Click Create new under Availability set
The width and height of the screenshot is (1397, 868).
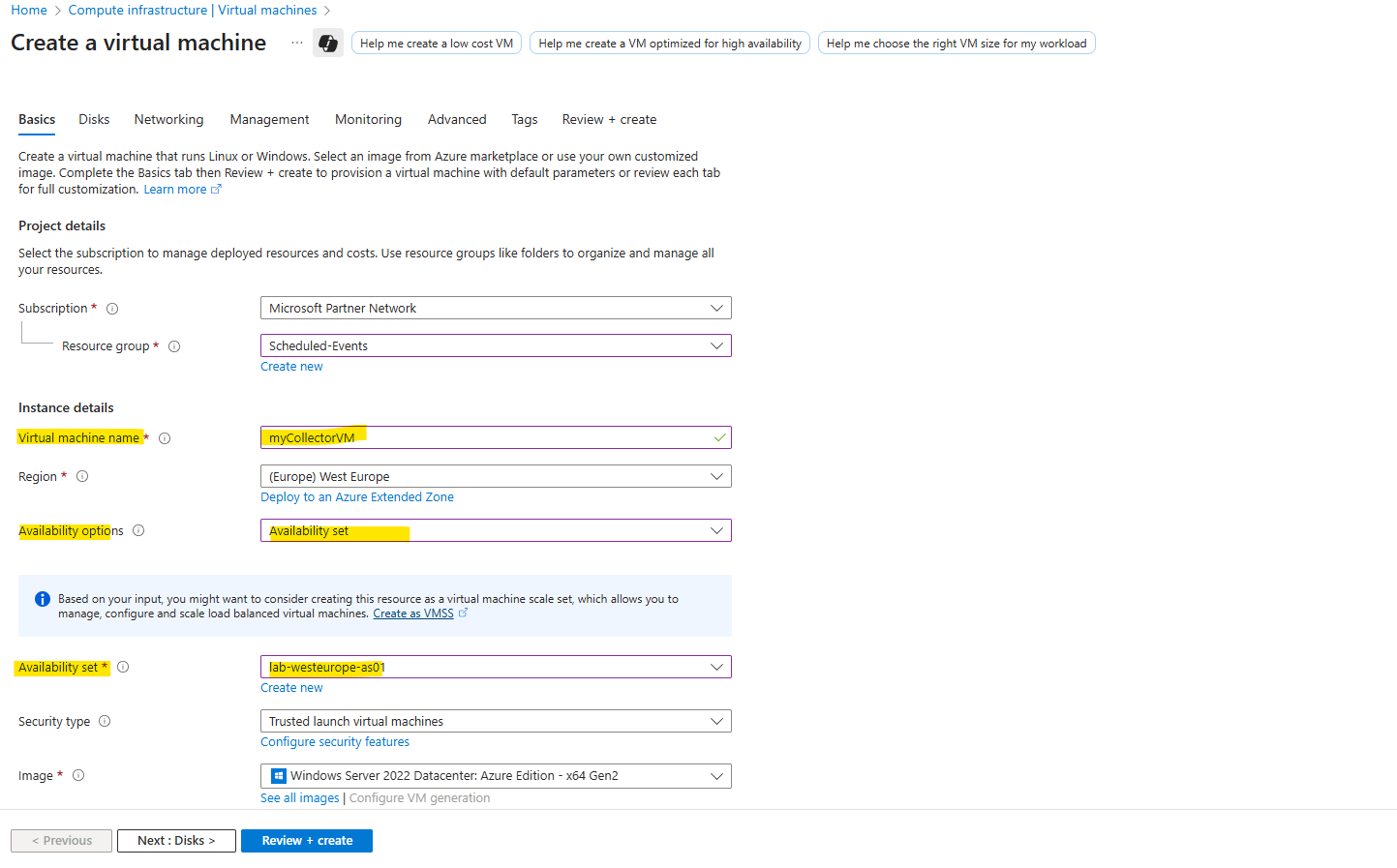pos(291,688)
